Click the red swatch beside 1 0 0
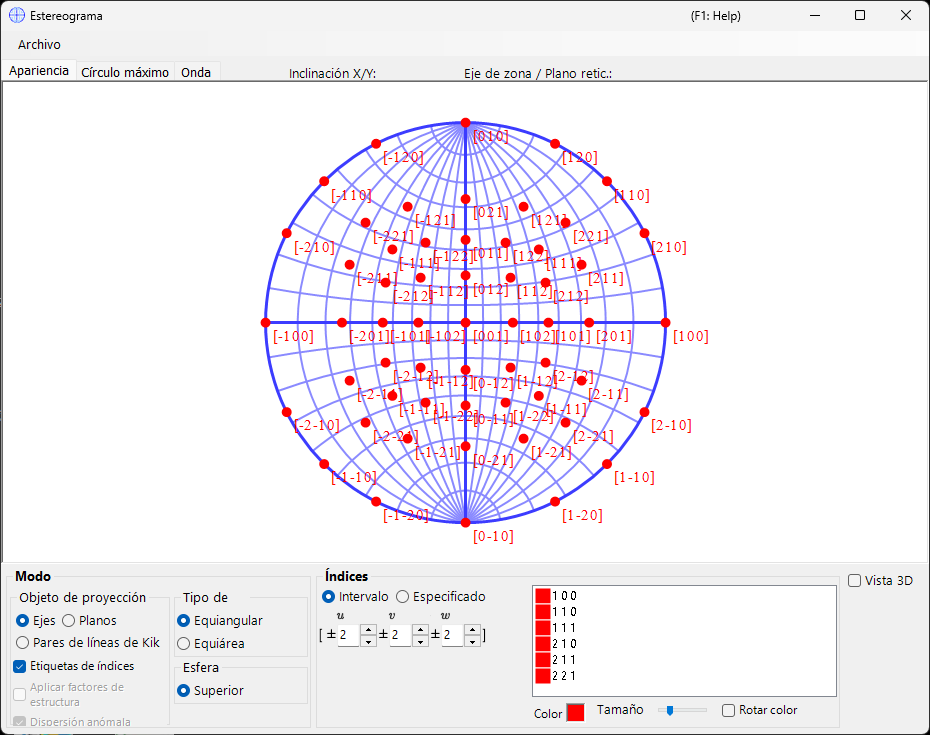 543,596
